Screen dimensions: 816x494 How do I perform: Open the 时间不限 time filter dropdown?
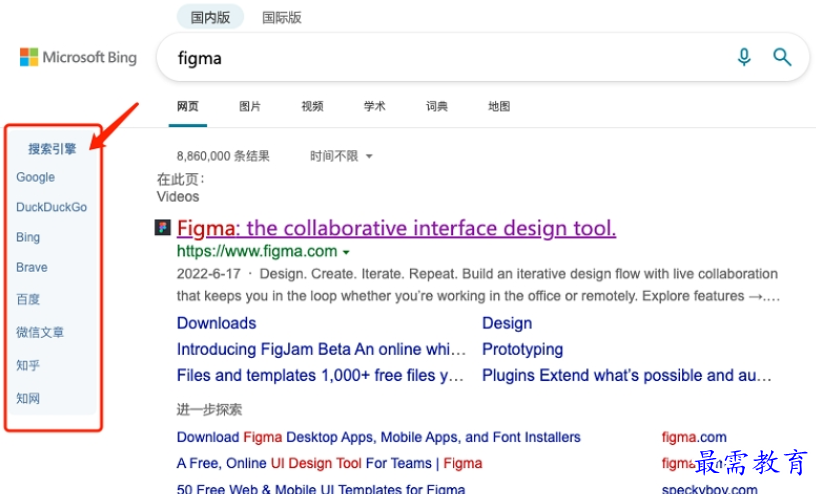[x=341, y=156]
